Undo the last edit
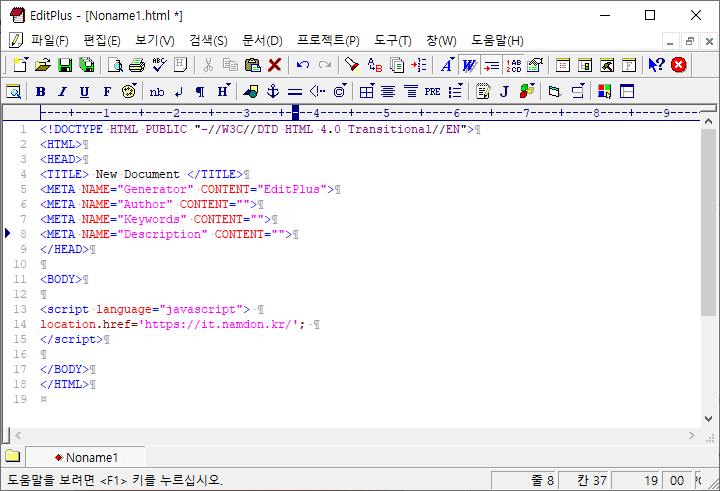 click(303, 65)
